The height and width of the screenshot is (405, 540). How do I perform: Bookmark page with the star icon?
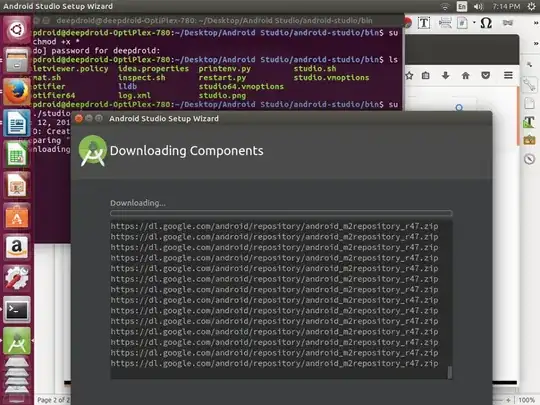(409, 75)
